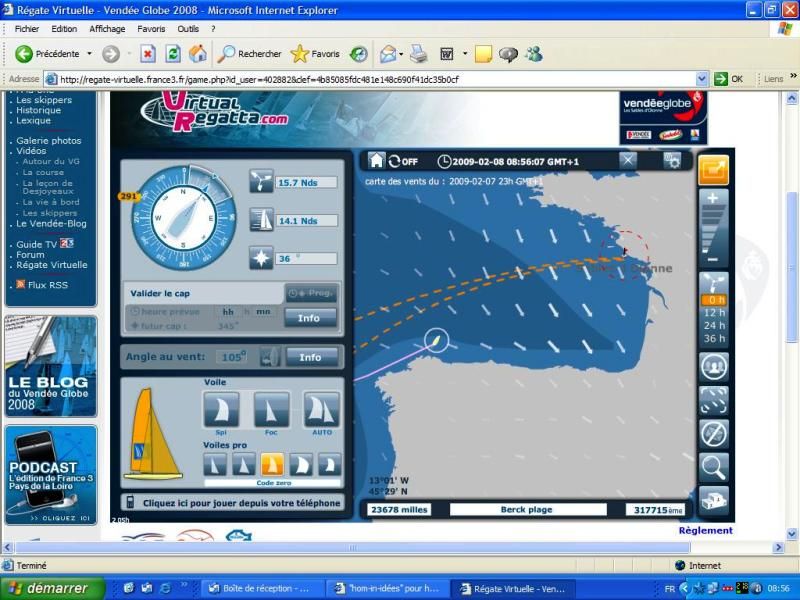Click Valider le cap
This screenshot has width=800, height=600.
pyautogui.click(x=160, y=293)
